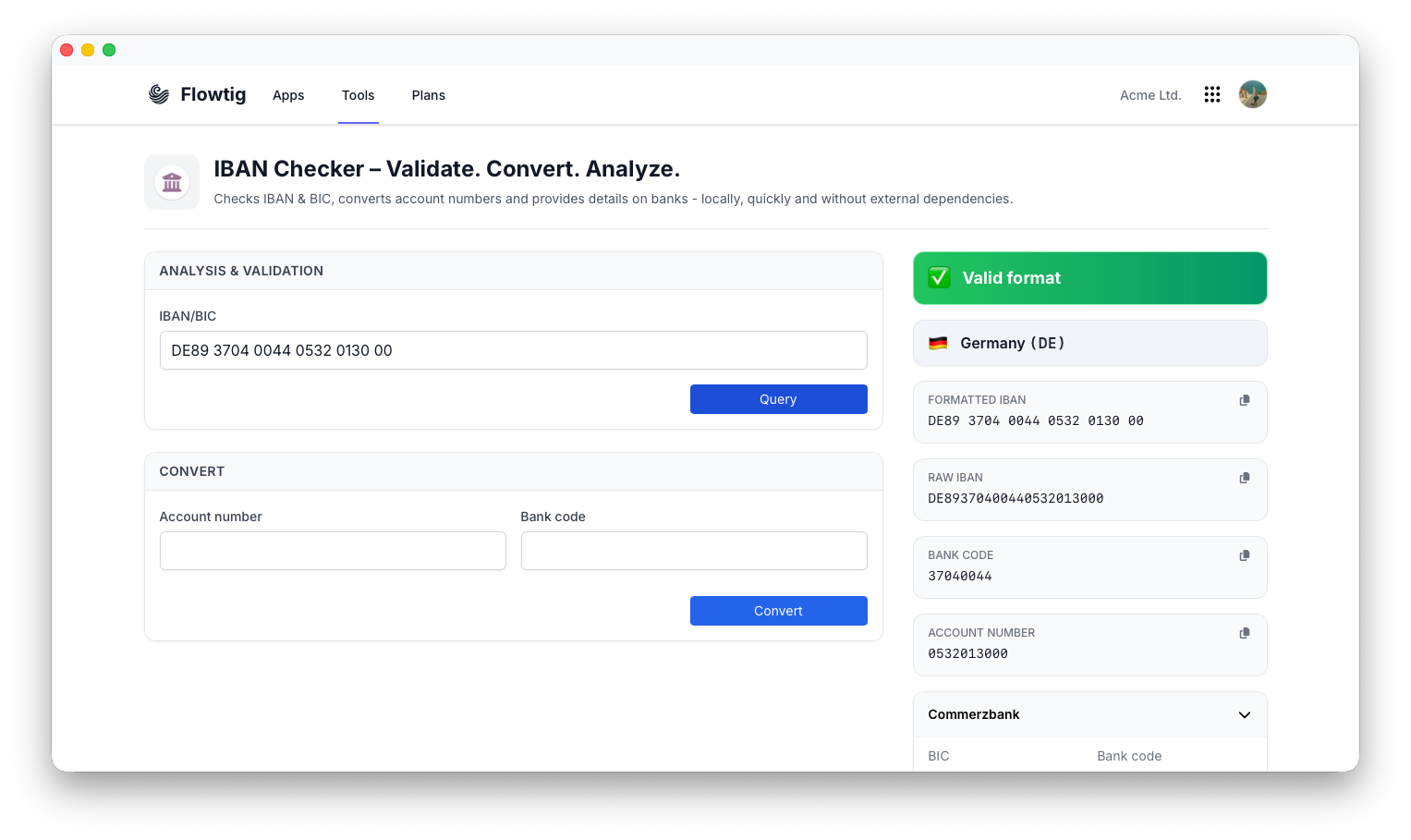Open the apps grid launcher icon

[x=1212, y=94]
